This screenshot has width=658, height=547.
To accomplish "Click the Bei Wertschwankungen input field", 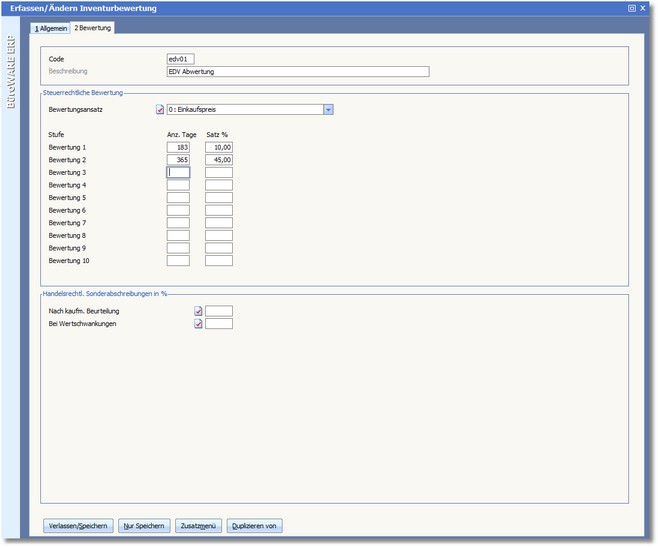I will (219, 324).
